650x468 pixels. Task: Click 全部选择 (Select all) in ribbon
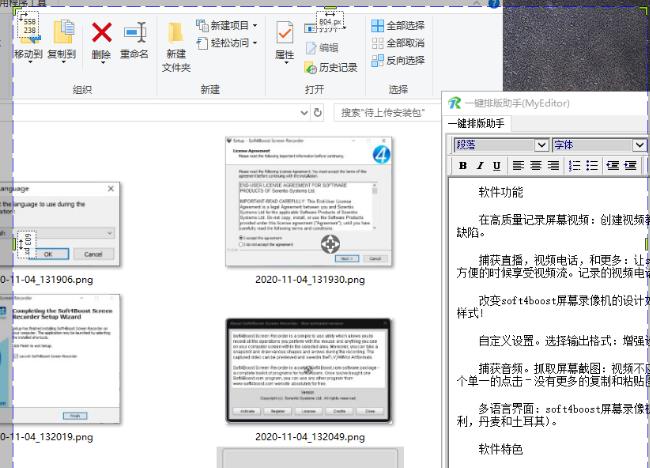pyautogui.click(x=398, y=26)
